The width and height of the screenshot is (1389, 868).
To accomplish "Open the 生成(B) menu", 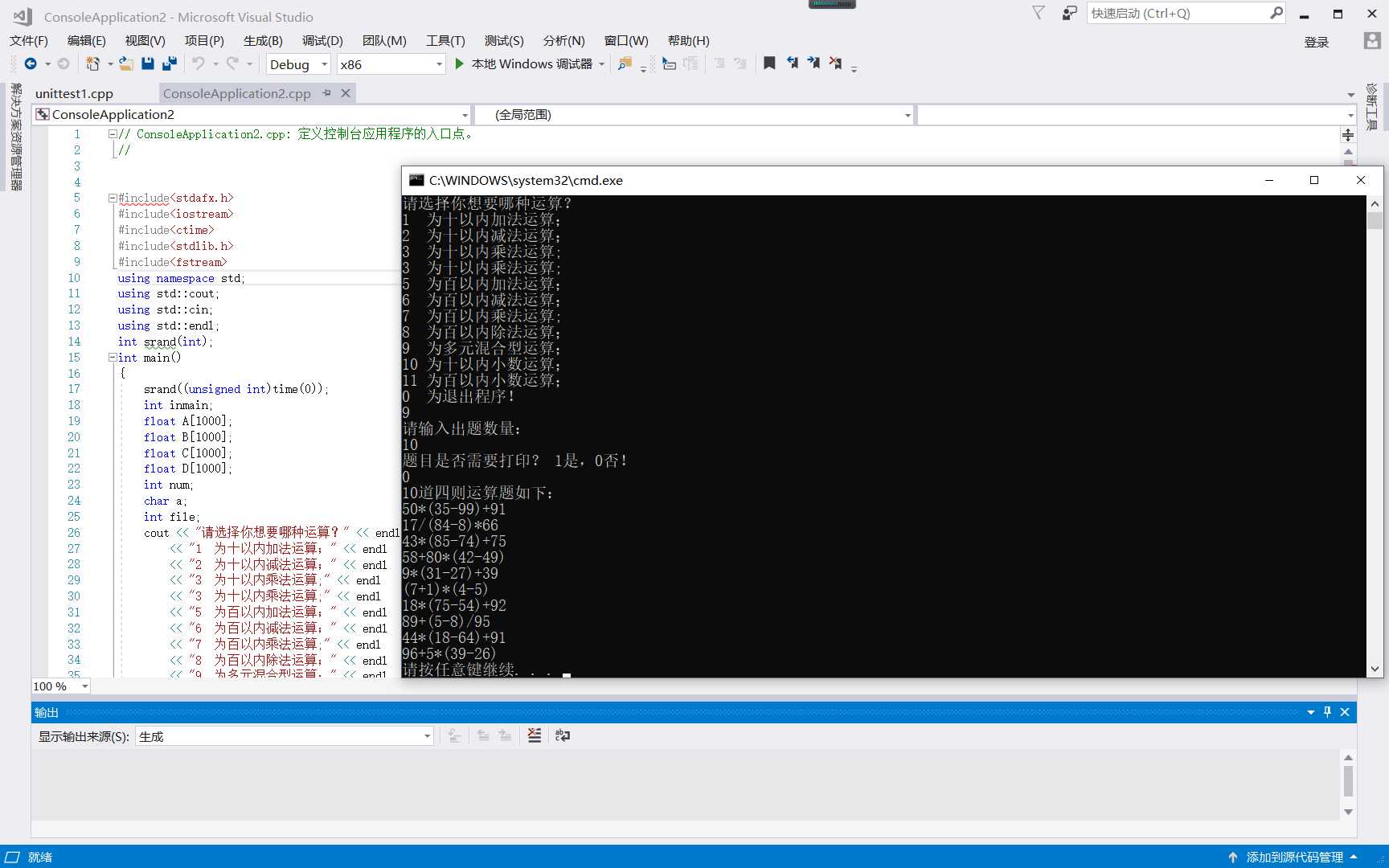I will 263,41.
